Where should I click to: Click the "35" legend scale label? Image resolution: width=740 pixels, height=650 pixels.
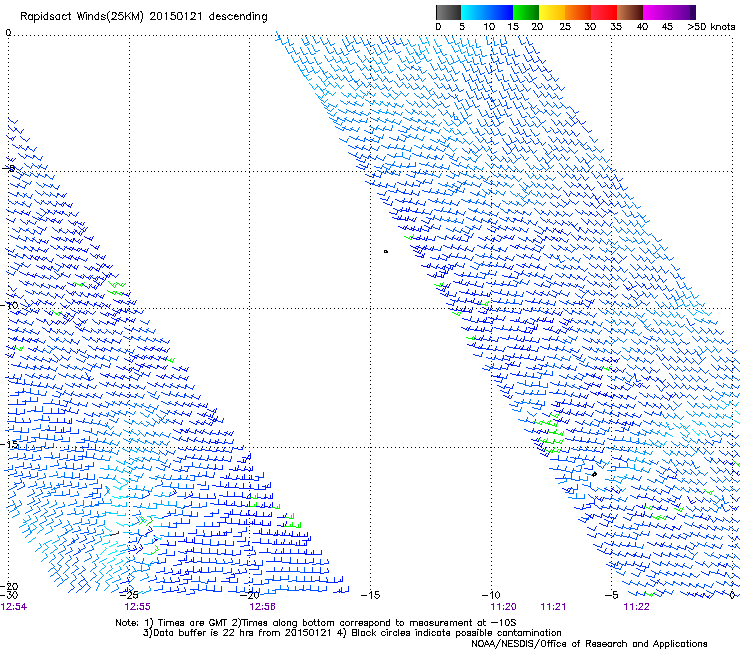[616, 27]
